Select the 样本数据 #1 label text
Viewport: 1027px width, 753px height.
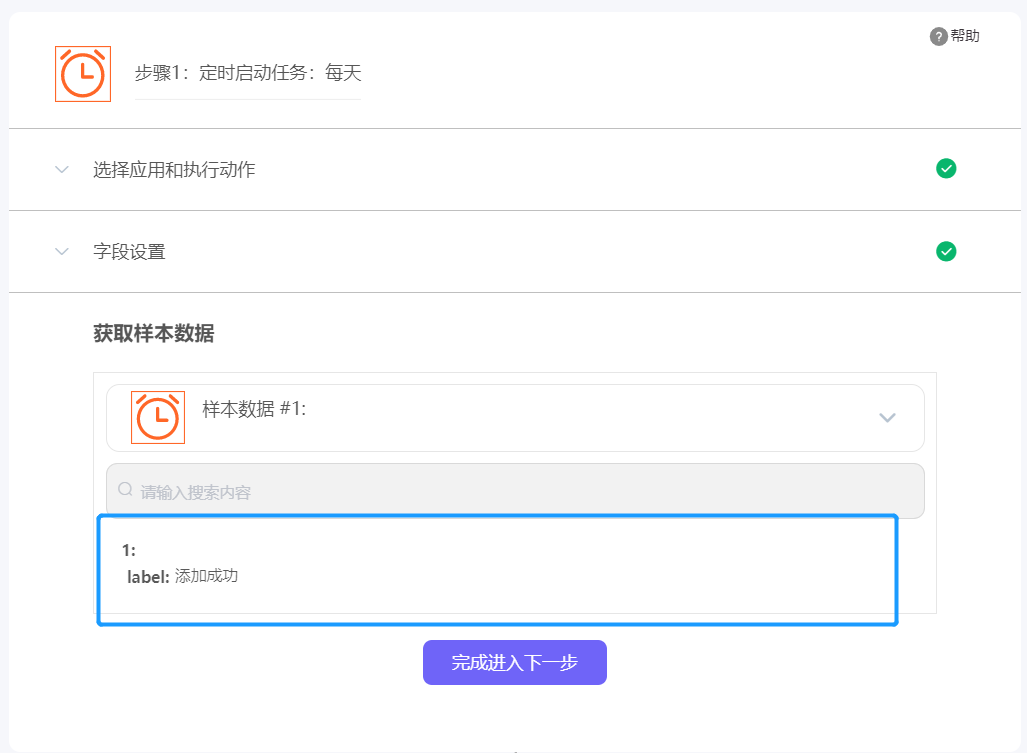[253, 408]
